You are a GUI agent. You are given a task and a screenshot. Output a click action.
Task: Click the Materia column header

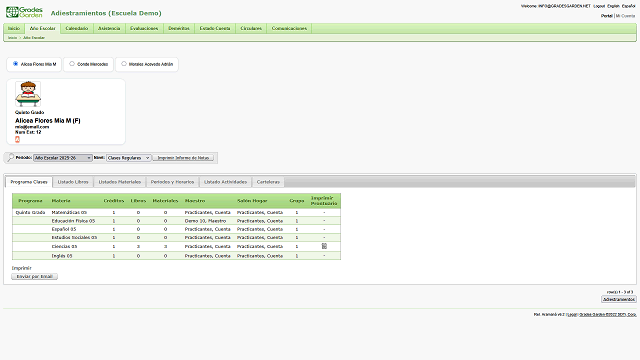61,201
